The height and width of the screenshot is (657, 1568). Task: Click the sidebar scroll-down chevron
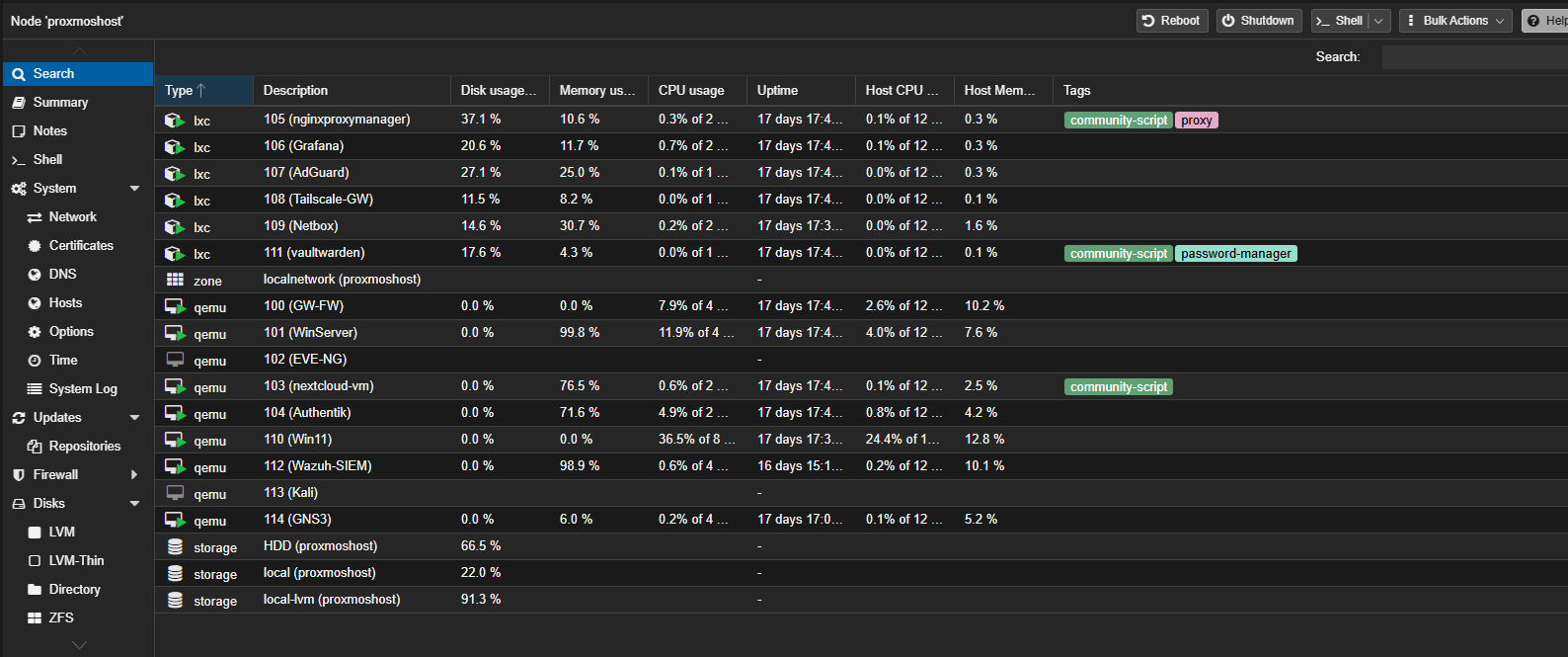(79, 644)
